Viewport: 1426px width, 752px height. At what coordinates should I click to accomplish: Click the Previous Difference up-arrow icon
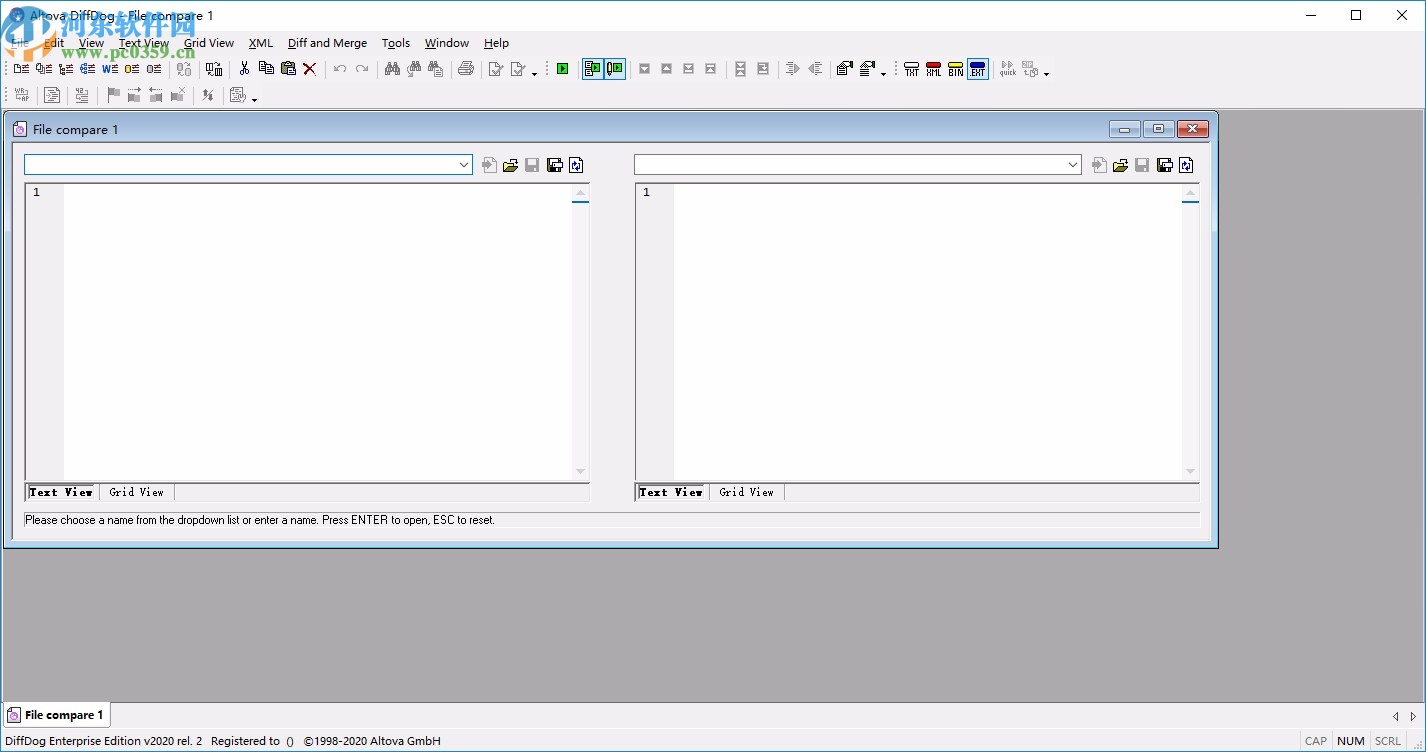tap(666, 69)
